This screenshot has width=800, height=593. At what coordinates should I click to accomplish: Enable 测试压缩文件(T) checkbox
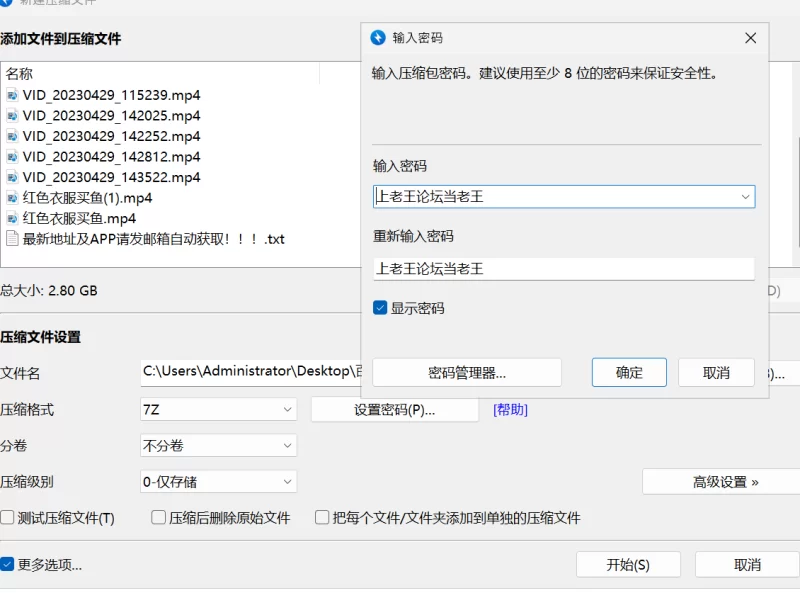[8, 518]
